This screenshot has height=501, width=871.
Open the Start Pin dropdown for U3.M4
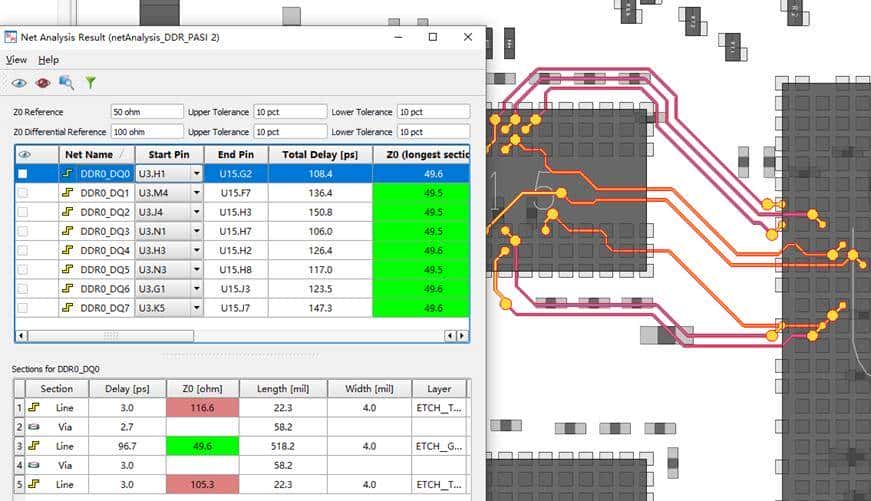197,193
